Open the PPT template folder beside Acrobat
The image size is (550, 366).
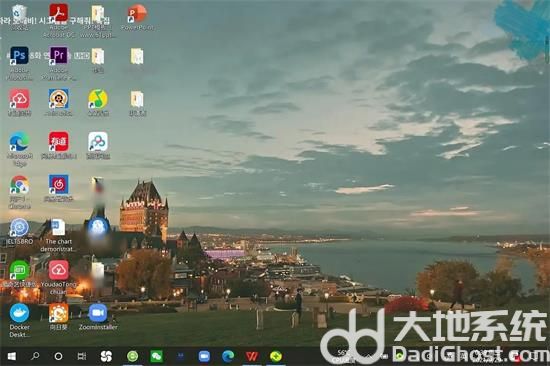pyautogui.click(x=98, y=14)
